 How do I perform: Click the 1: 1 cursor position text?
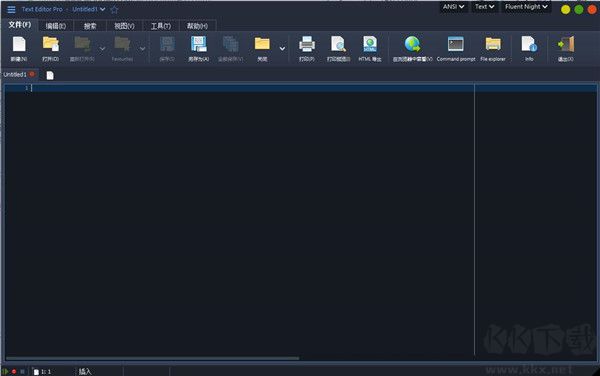click(46, 372)
